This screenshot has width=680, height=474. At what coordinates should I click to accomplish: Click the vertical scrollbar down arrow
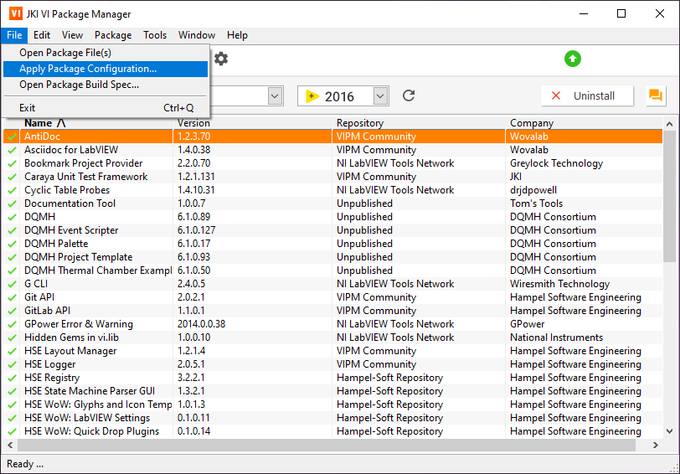click(670, 432)
